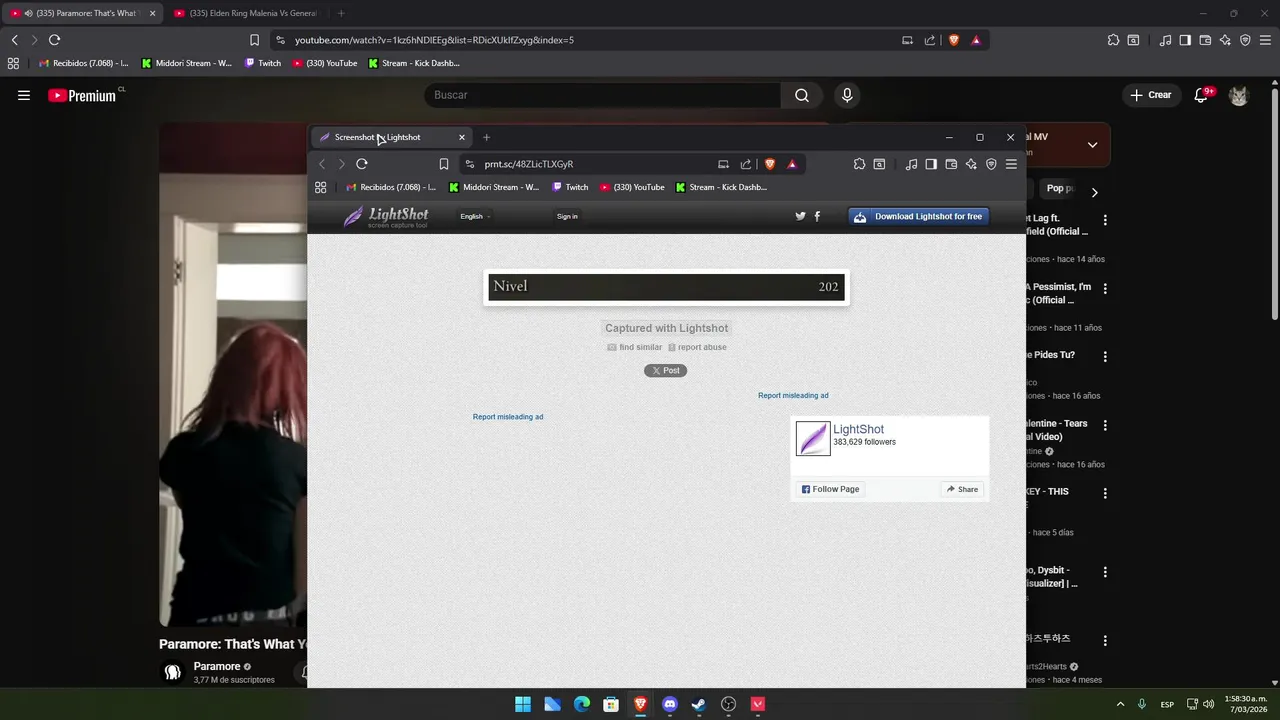Open options menu for 'Pides Tu?' video
Screen dimensions: 1280x720
tap(1105, 356)
